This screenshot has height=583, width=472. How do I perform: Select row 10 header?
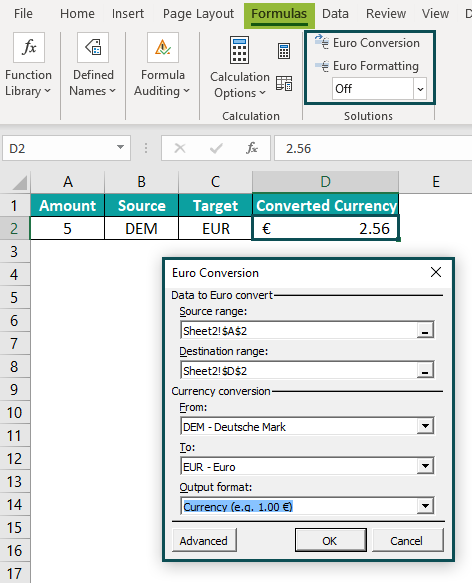[14, 413]
